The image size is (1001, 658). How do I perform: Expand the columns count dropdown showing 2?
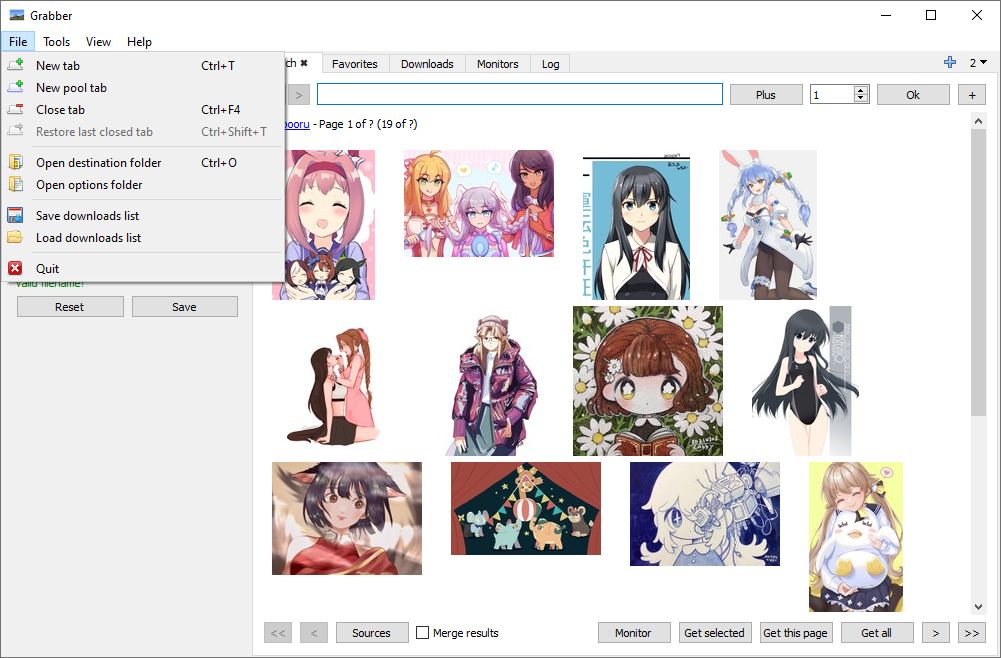[x=978, y=63]
